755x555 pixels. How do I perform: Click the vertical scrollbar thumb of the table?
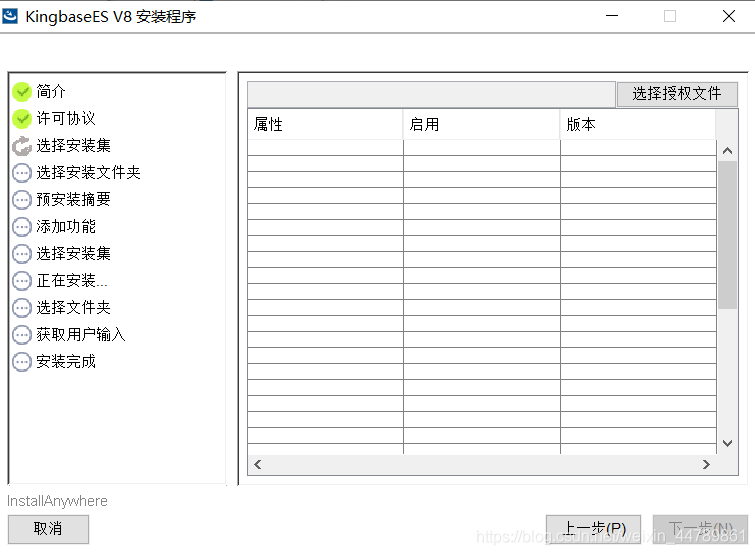(728, 234)
